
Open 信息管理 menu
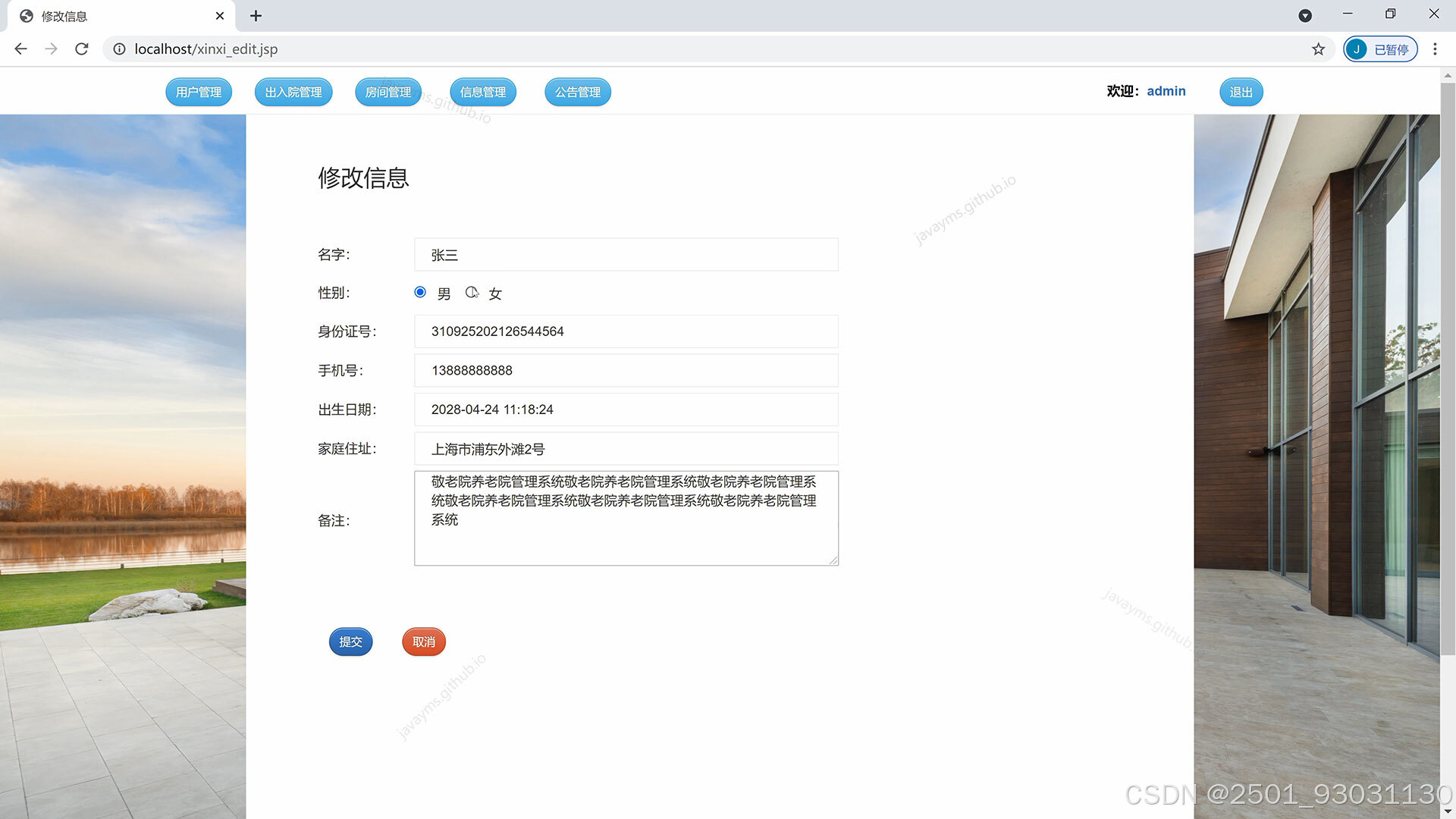(483, 92)
